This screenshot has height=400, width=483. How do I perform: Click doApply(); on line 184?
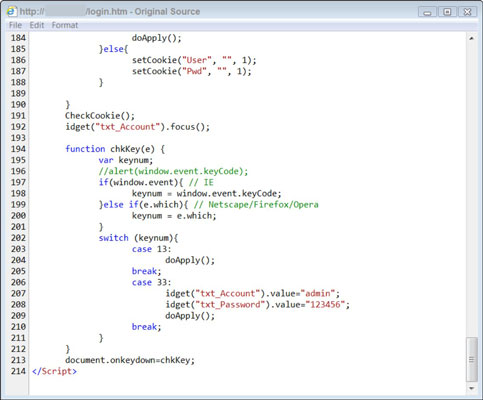(x=157, y=38)
